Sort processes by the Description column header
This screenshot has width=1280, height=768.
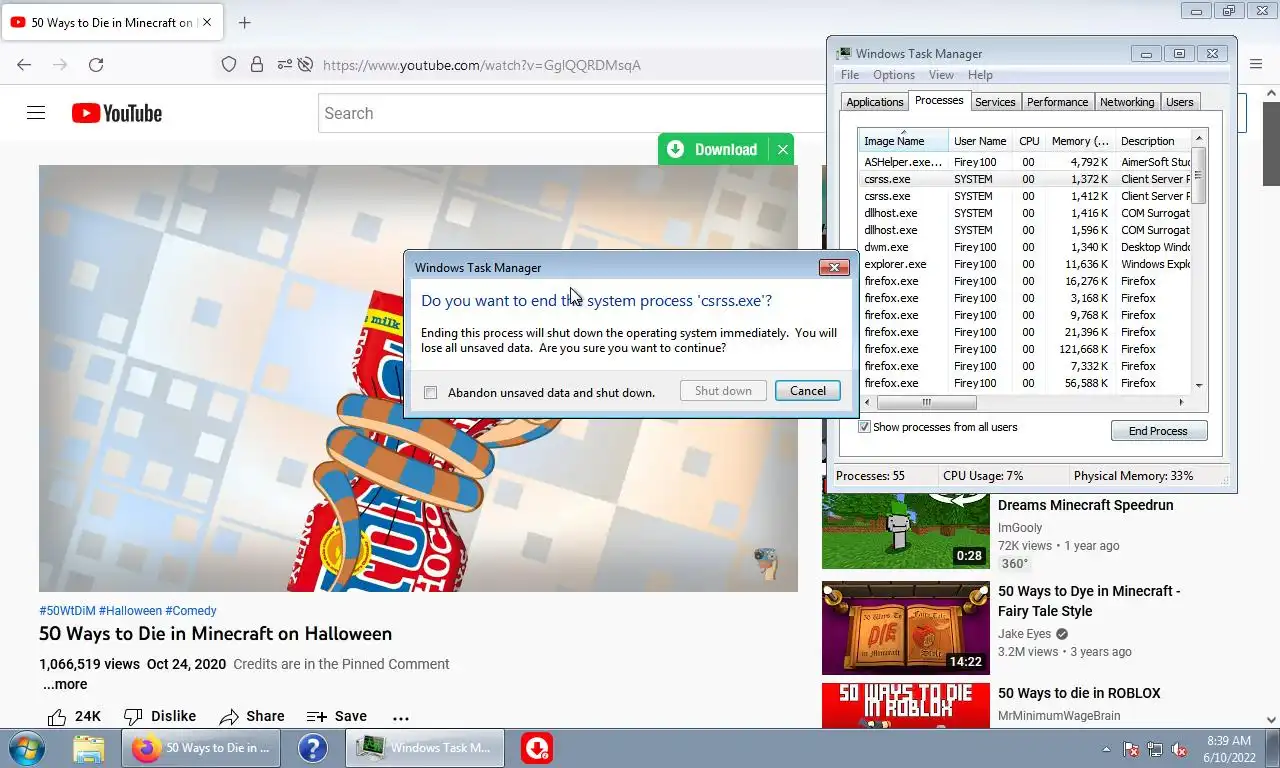coord(1152,141)
